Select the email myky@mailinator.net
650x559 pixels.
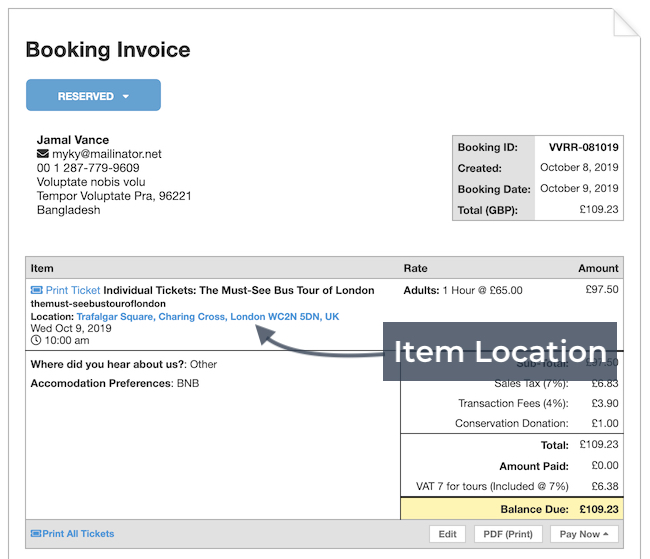(107, 154)
